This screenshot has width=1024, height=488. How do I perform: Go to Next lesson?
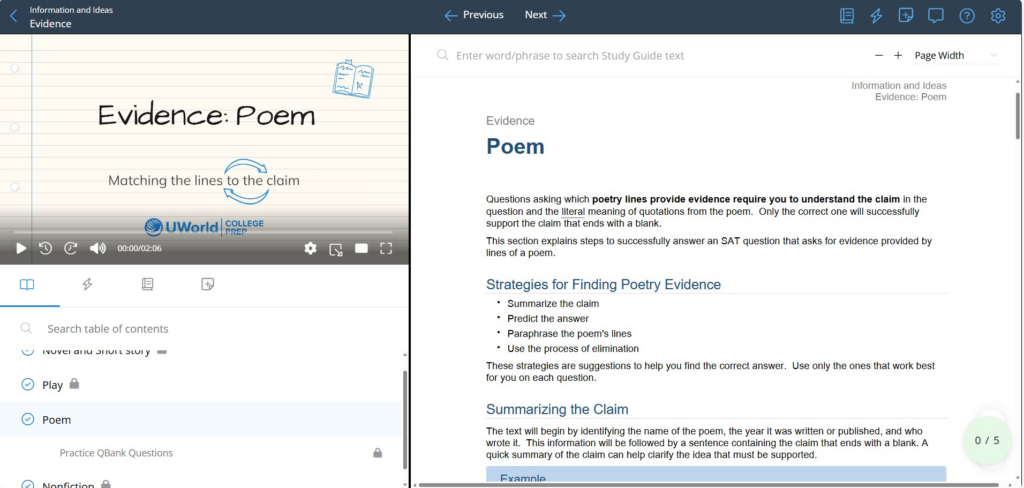pyautogui.click(x=545, y=15)
